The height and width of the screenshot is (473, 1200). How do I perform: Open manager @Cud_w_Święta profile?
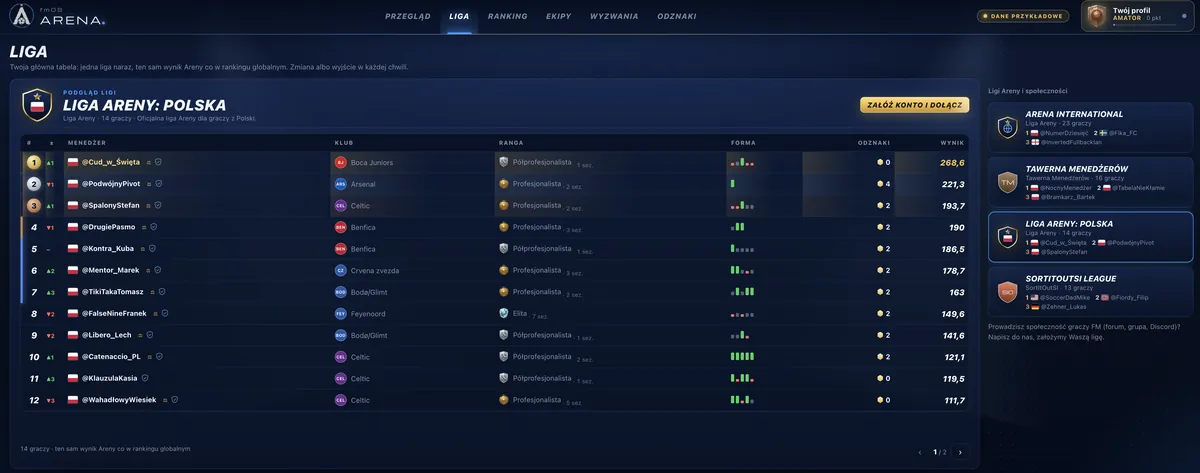tap(110, 162)
